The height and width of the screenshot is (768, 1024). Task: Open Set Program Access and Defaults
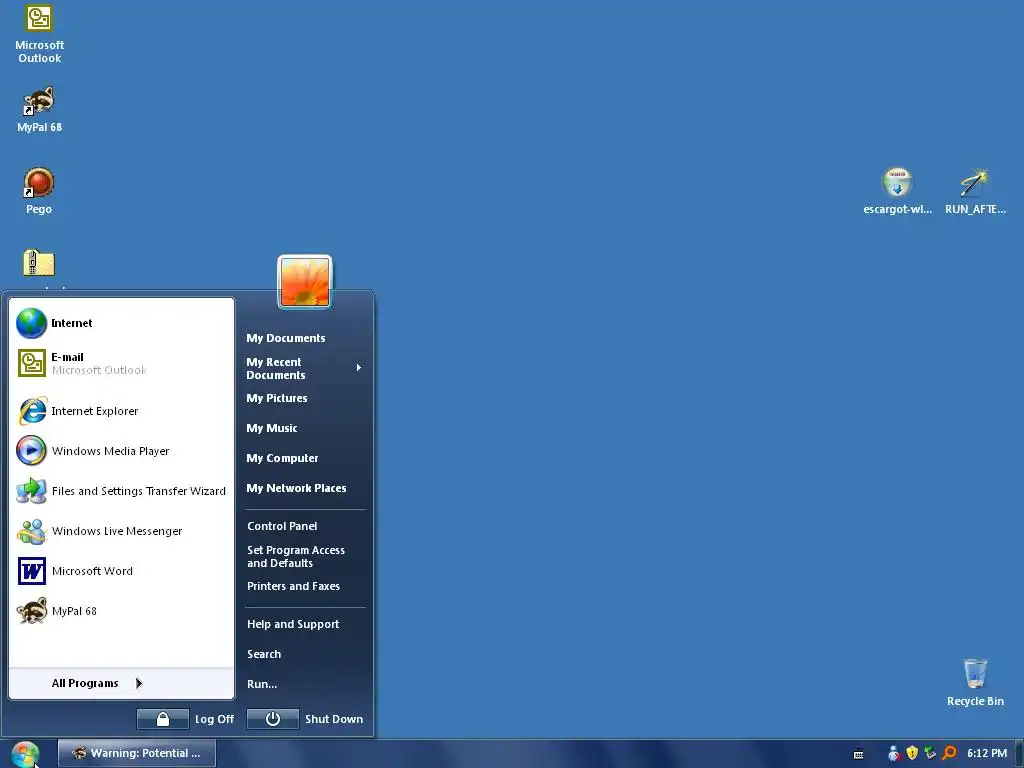tap(304, 556)
